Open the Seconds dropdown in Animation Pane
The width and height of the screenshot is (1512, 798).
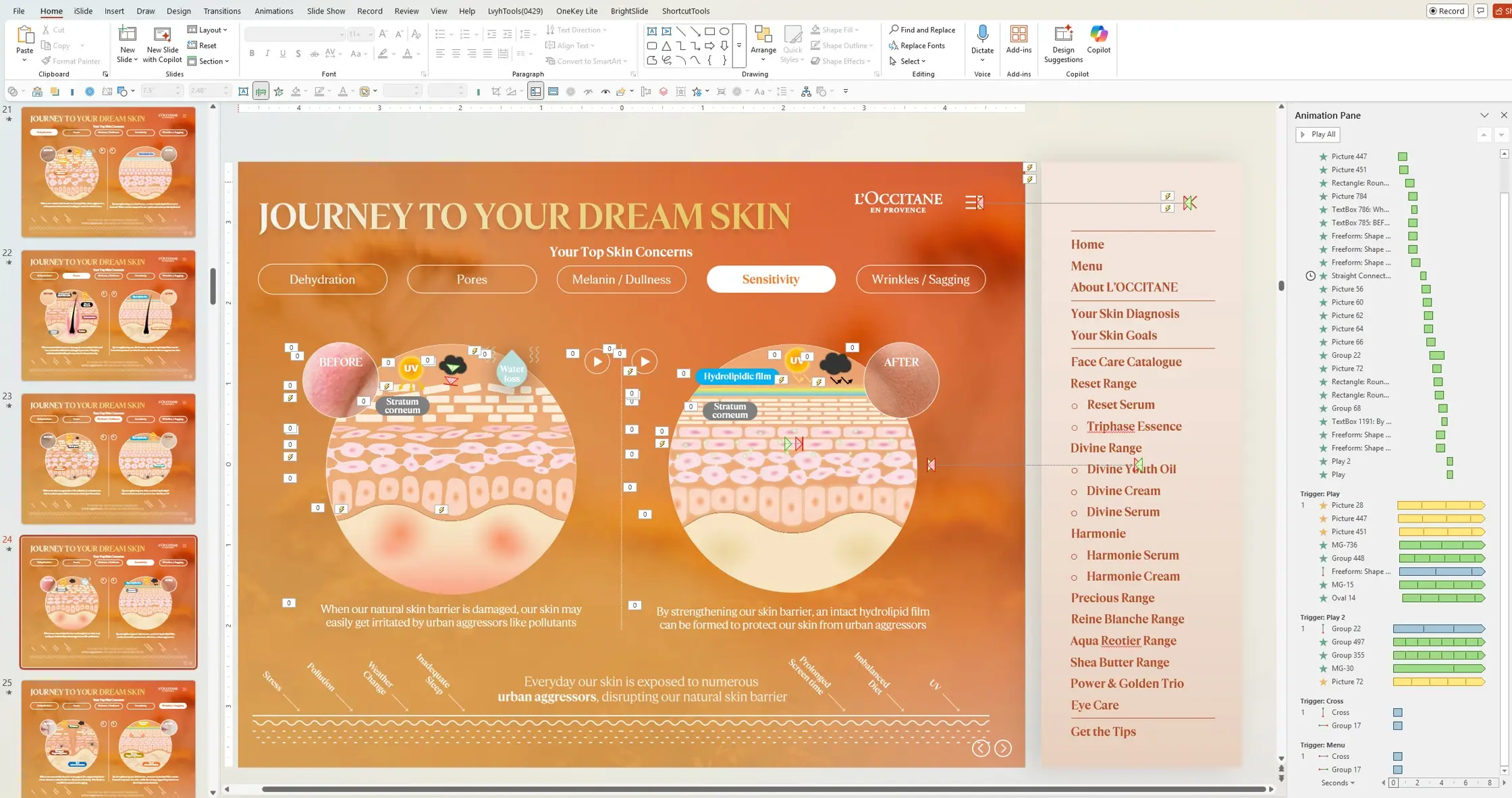point(1338,782)
